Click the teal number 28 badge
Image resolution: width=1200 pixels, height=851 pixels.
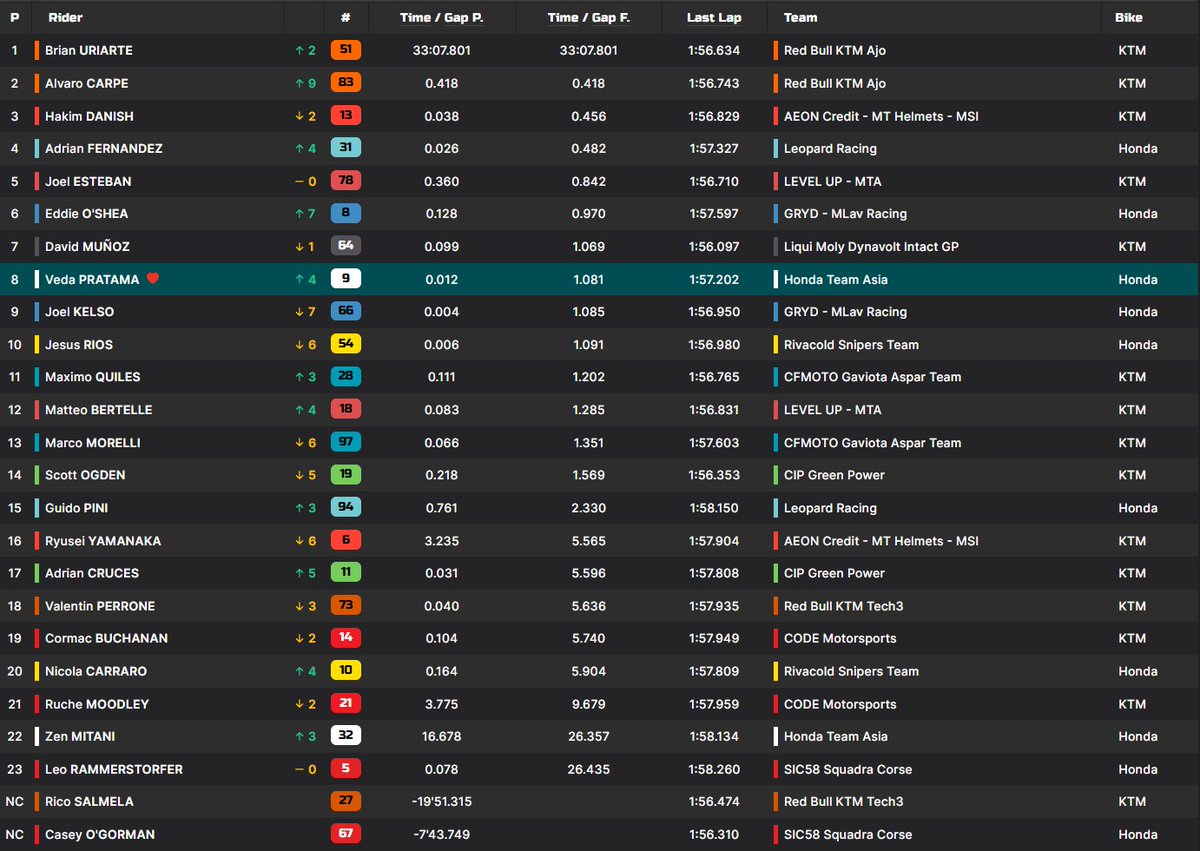click(x=345, y=377)
